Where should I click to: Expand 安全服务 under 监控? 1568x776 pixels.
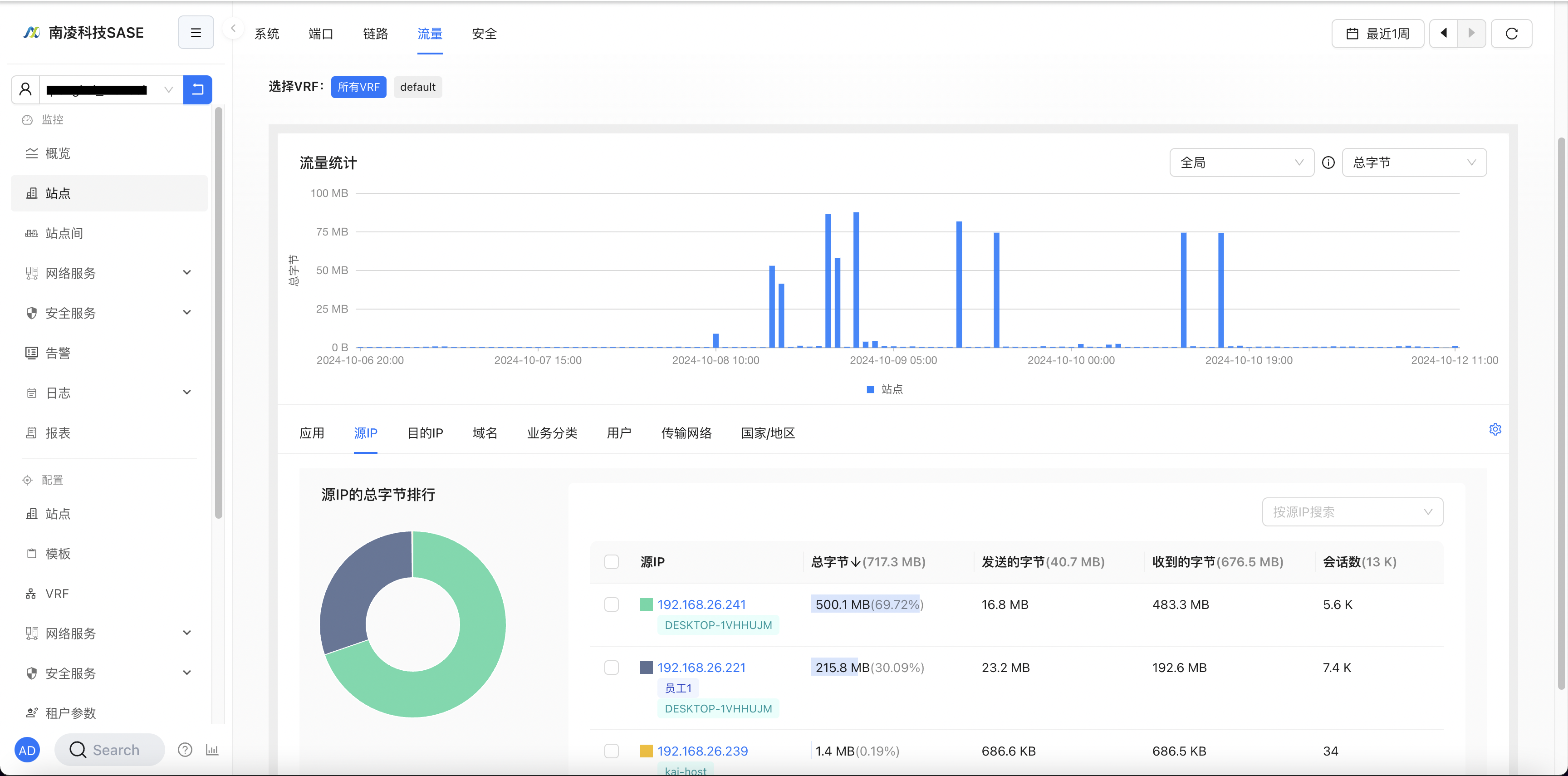click(109, 313)
